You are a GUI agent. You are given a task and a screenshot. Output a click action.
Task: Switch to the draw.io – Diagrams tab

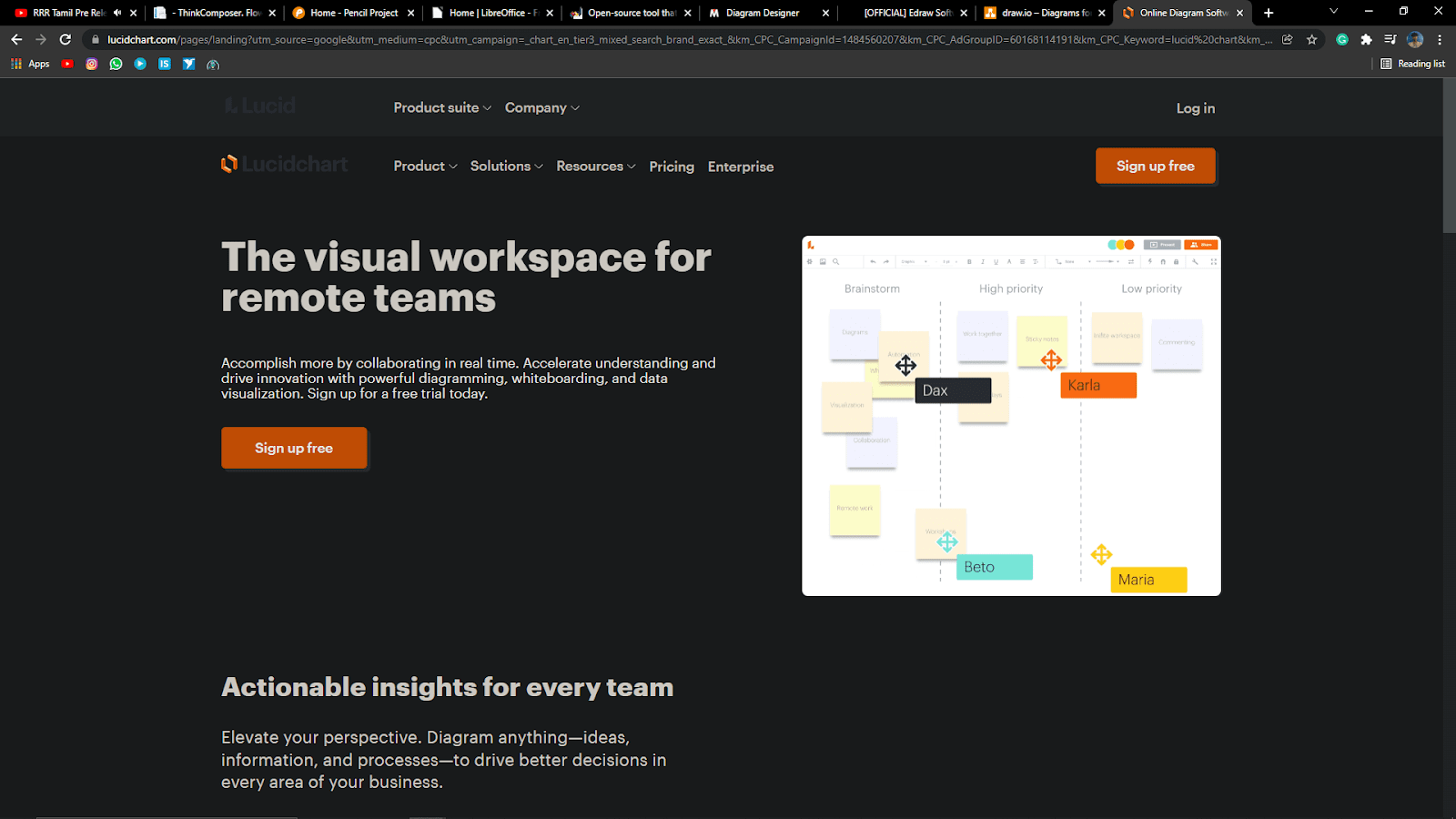(x=1046, y=13)
